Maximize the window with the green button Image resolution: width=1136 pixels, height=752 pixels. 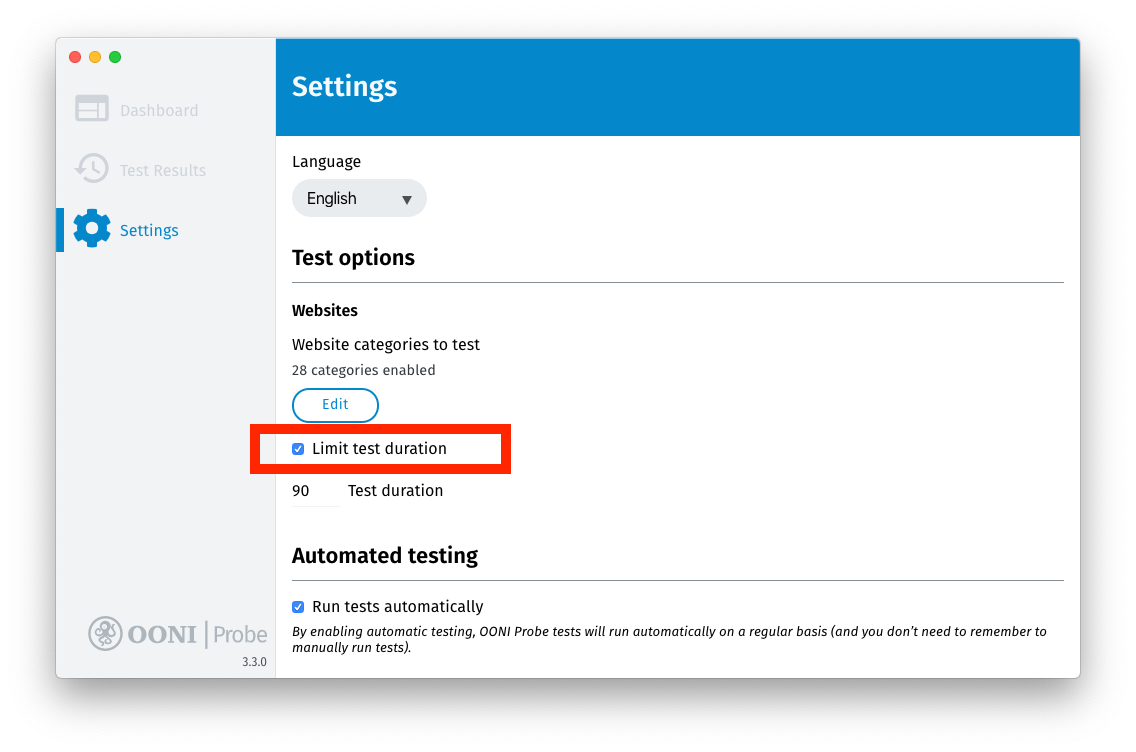point(115,57)
